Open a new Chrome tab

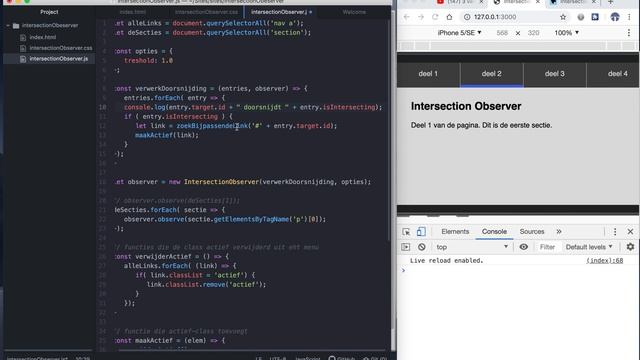(x=611, y=2)
